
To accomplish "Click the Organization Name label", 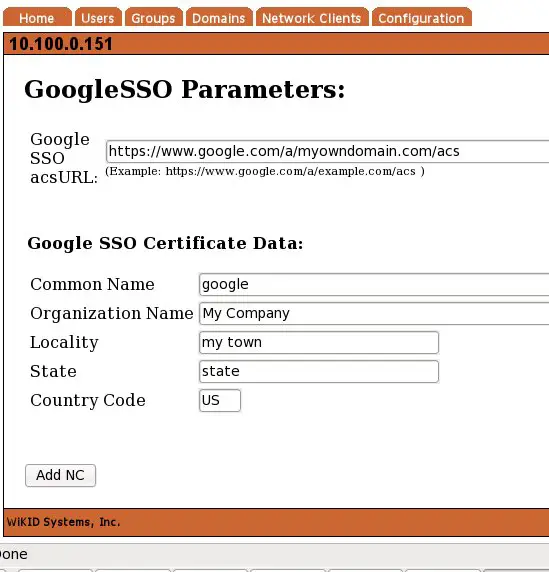I will click(112, 313).
